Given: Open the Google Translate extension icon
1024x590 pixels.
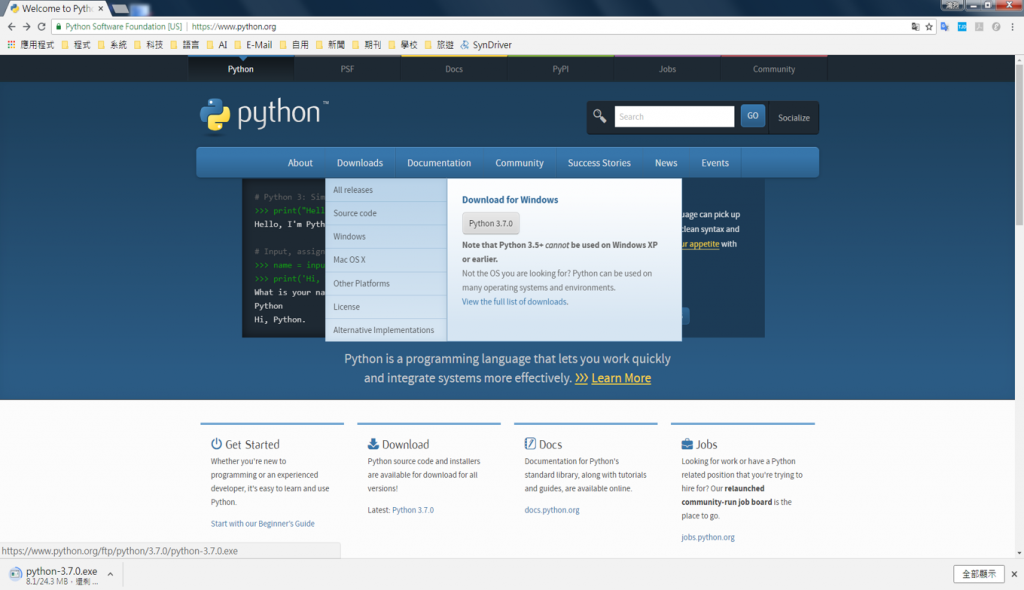Looking at the screenshot, I should pyautogui.click(x=945, y=27).
